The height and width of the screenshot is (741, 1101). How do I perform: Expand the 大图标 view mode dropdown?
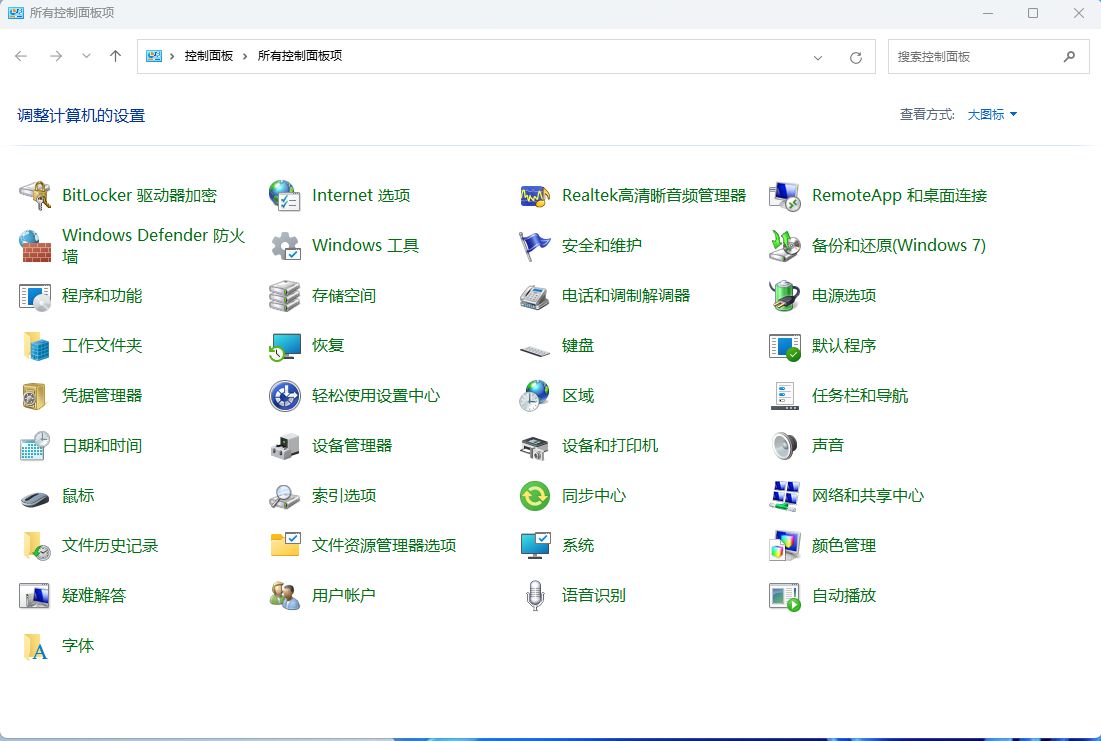[992, 114]
